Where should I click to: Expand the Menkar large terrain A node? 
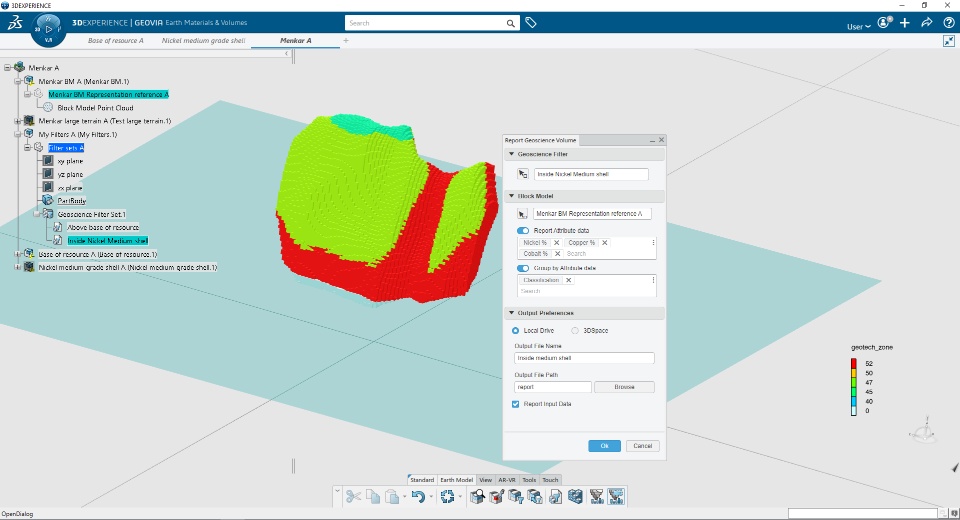click(x=18, y=121)
